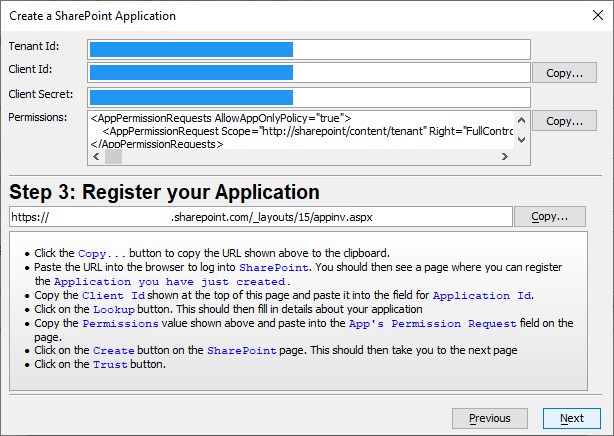Click the 'Client Id:' field label

[x=30, y=69]
